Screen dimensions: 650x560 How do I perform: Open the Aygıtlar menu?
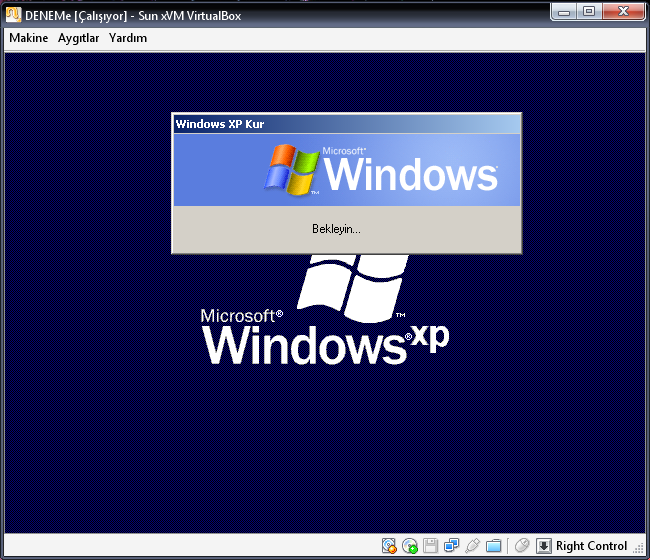point(79,38)
